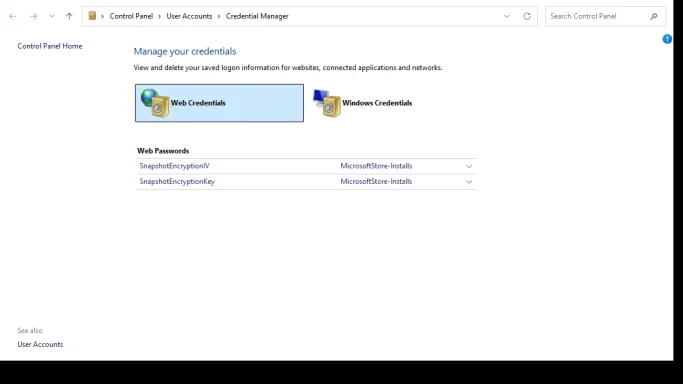
Task: Open User Accounts under See also
Action: 40,344
